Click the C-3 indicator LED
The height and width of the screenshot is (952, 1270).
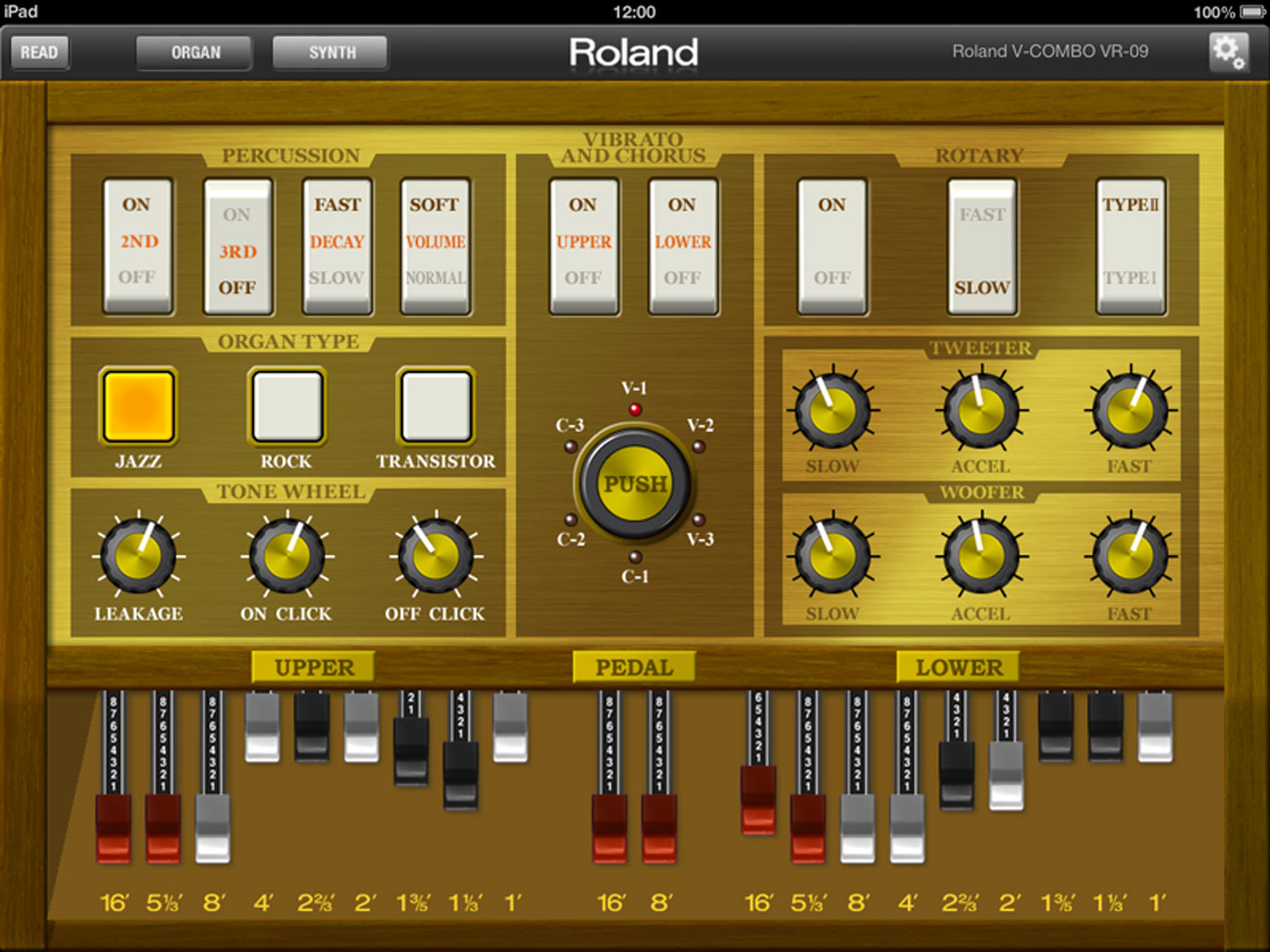point(571,446)
